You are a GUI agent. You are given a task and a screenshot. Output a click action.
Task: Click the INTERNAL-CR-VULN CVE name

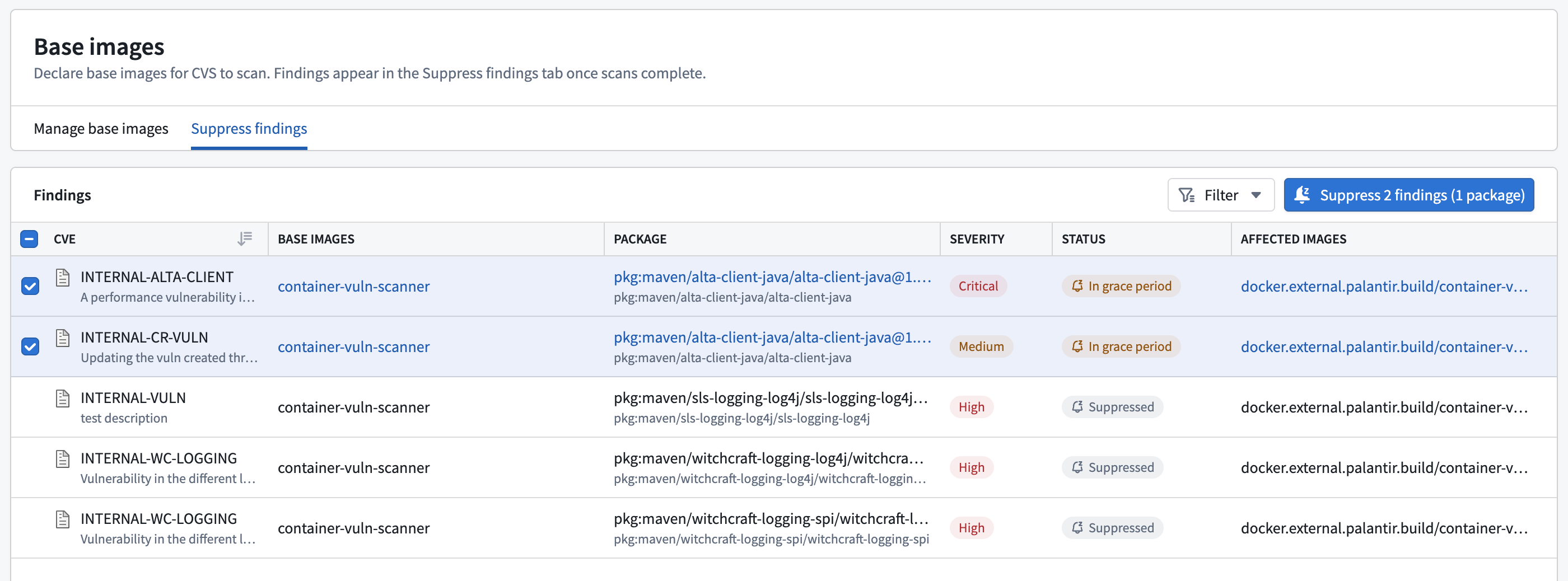(x=144, y=337)
